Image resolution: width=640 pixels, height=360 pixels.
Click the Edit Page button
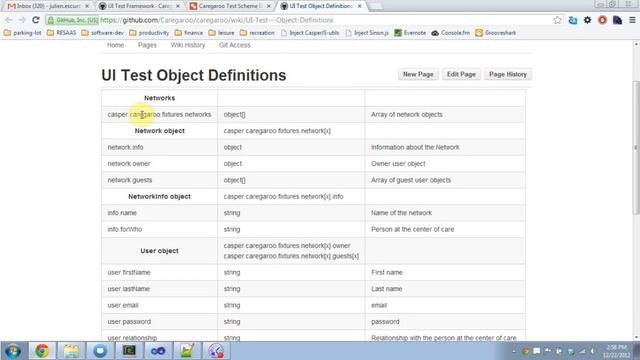point(461,74)
